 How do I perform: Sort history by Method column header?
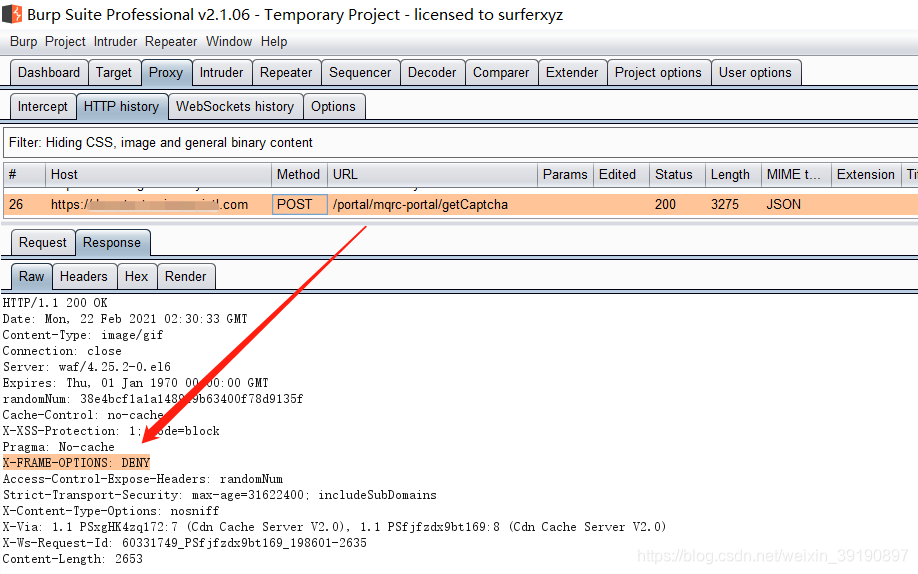[299, 175]
